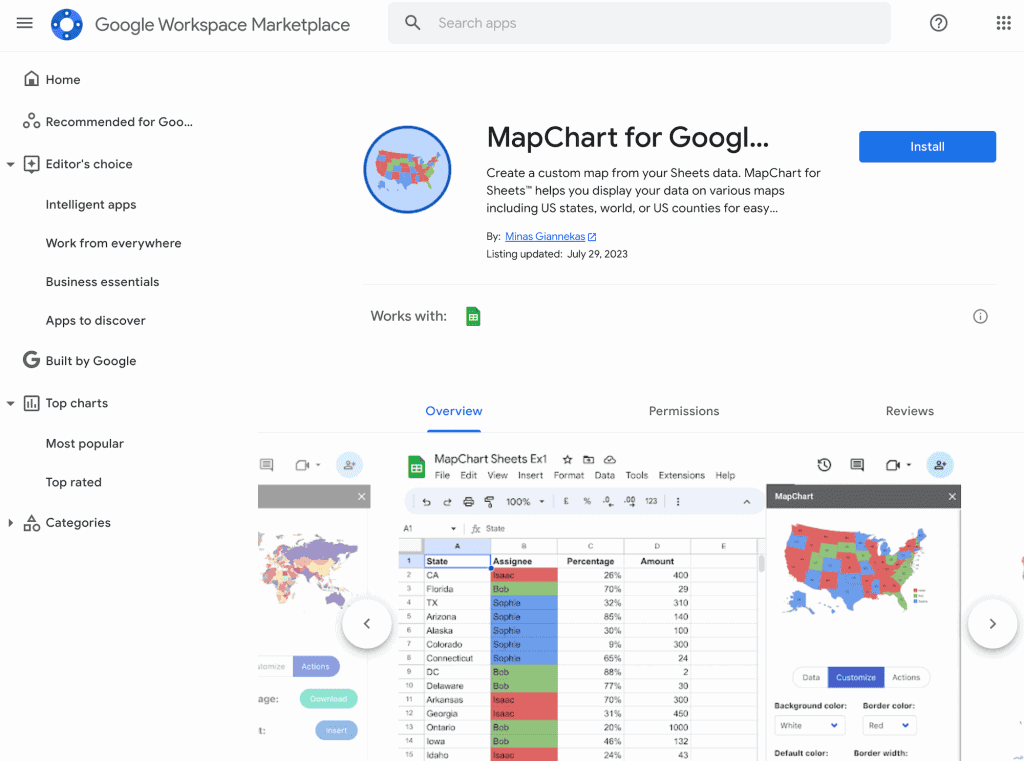
Task: Collapse the Top charts section
Action: 10,404
